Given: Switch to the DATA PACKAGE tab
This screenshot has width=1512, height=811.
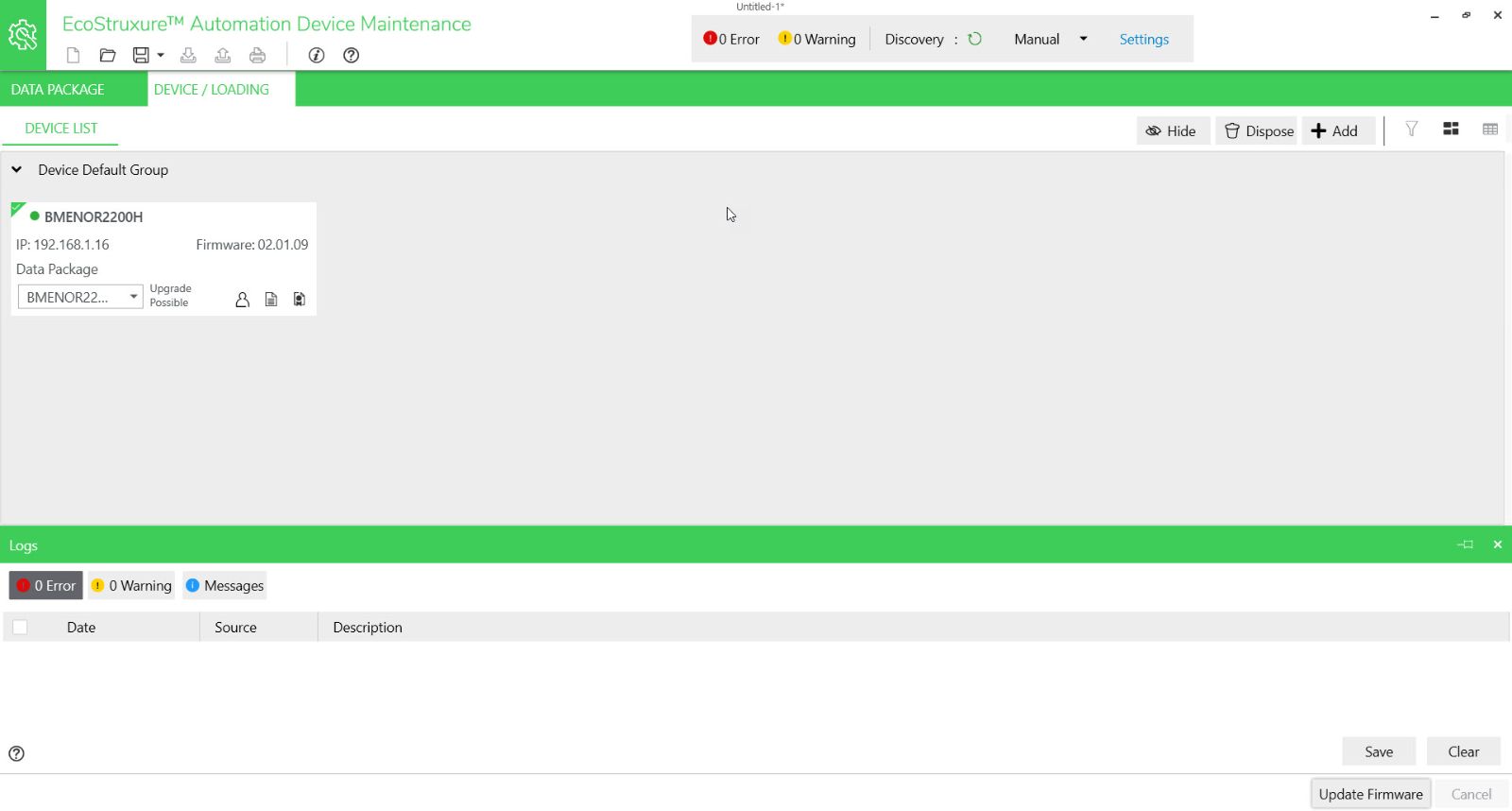Looking at the screenshot, I should pos(58,89).
